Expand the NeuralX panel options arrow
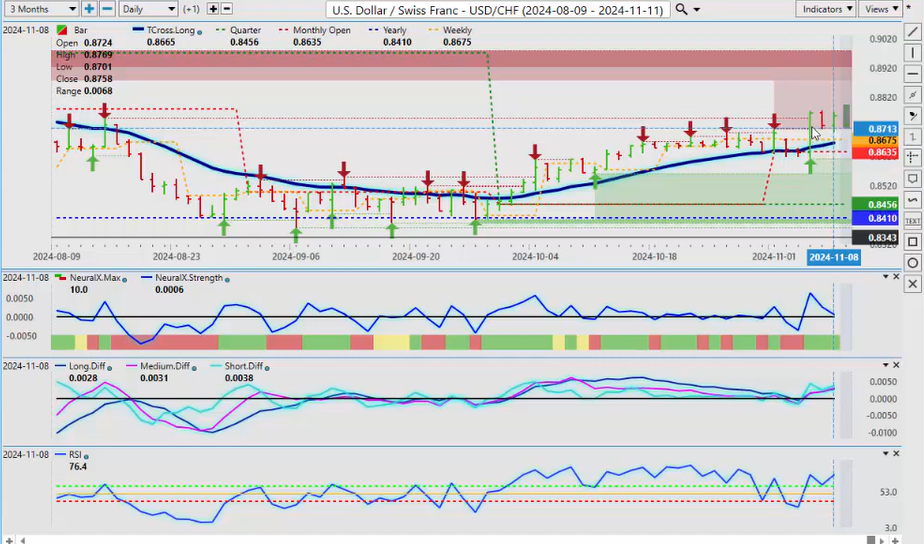 pyautogui.click(x=883, y=277)
